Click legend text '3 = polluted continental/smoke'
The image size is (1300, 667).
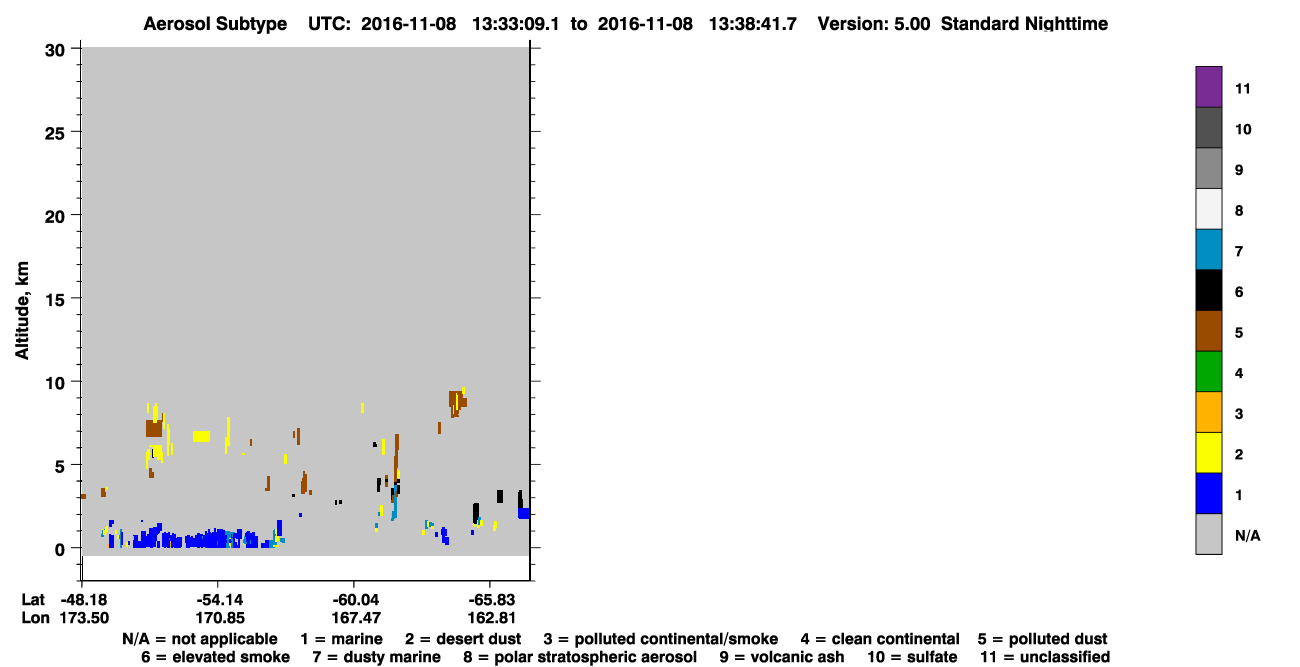661,639
